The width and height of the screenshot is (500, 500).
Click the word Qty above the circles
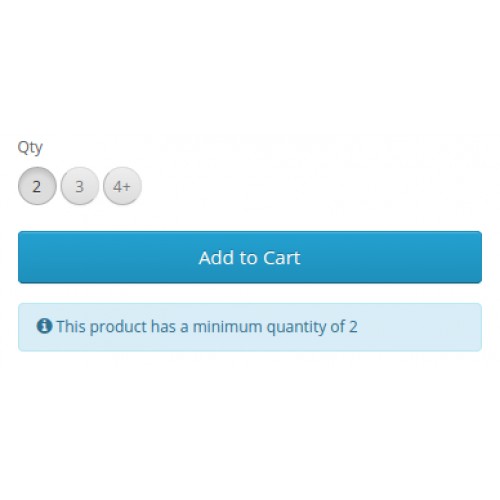pos(30,148)
